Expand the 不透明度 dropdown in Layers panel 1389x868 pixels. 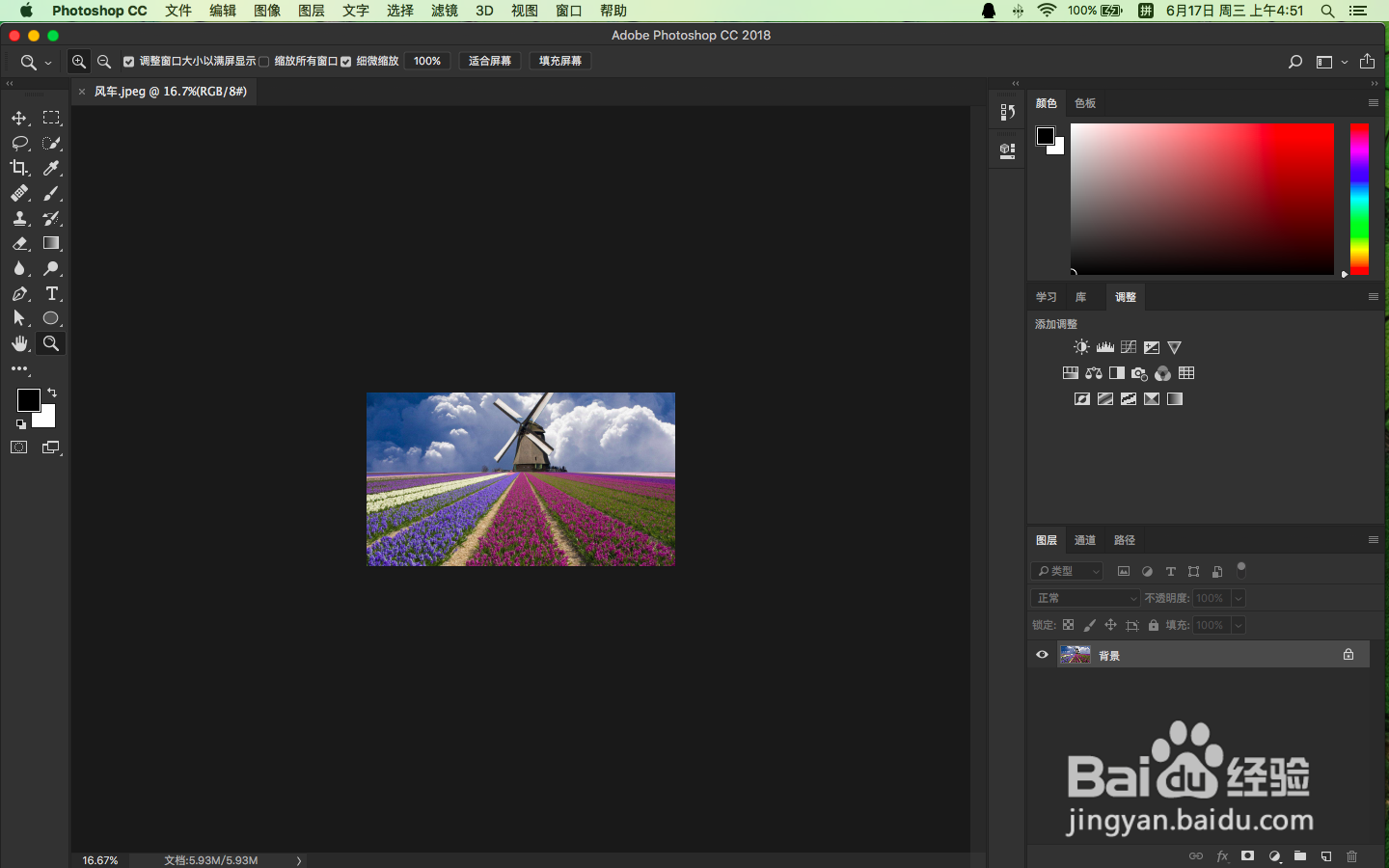coord(1239,598)
